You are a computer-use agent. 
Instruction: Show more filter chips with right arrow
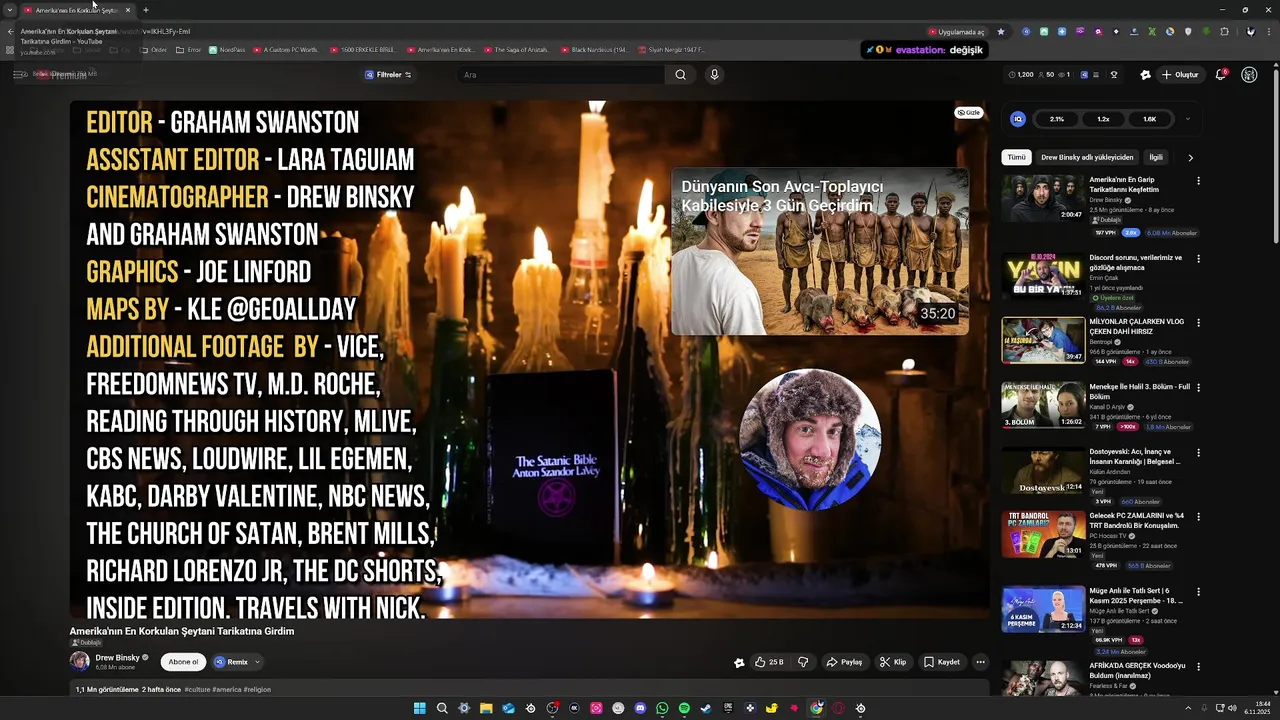1190,158
